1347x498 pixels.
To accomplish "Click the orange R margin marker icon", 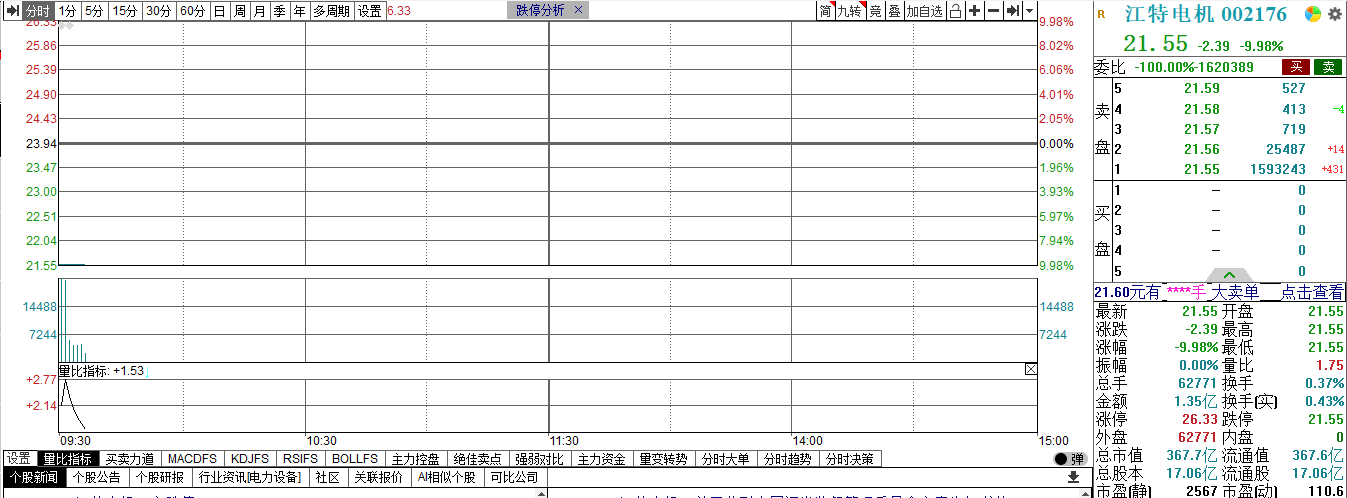I will click(1101, 14).
